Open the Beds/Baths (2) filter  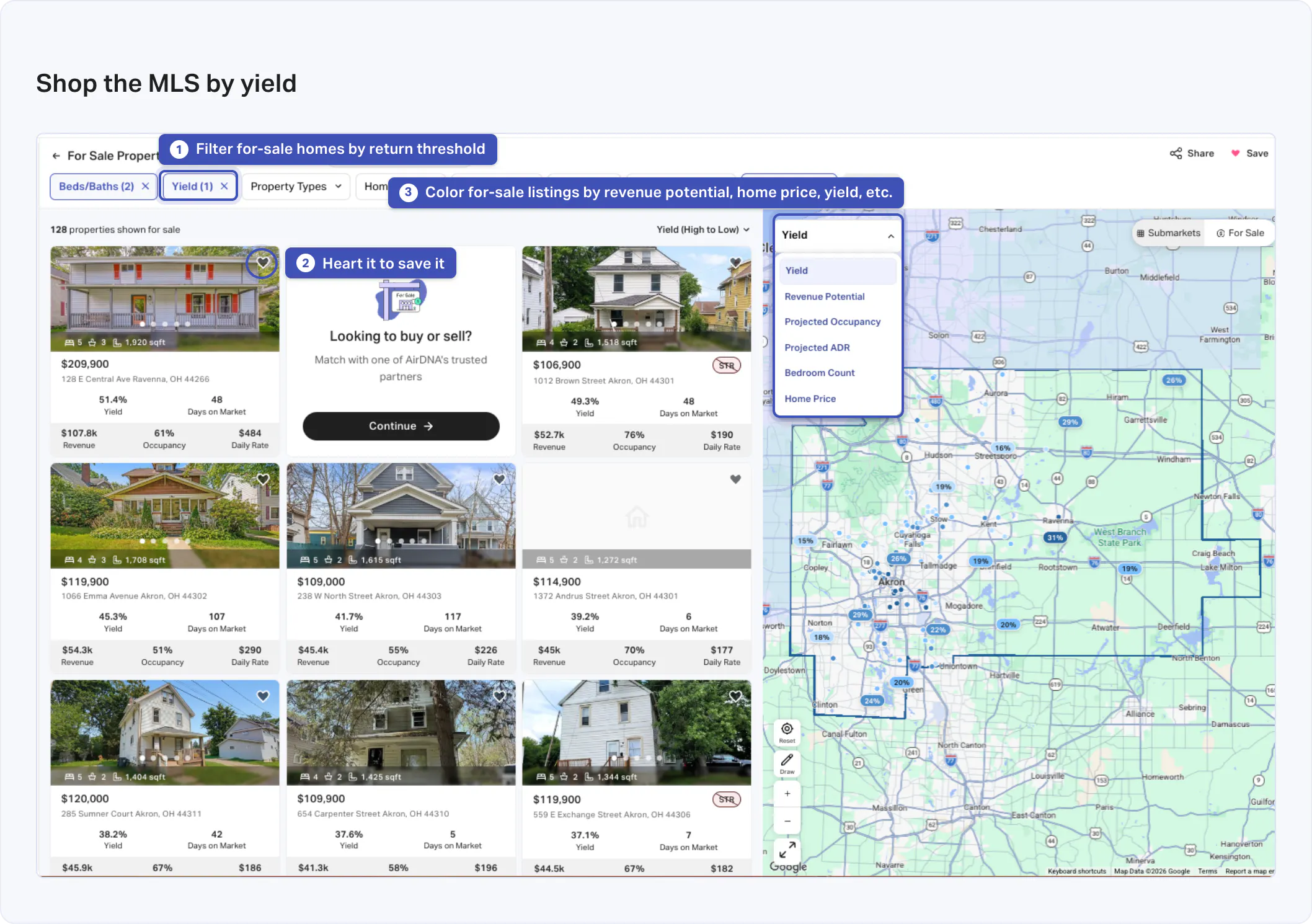[x=96, y=186]
